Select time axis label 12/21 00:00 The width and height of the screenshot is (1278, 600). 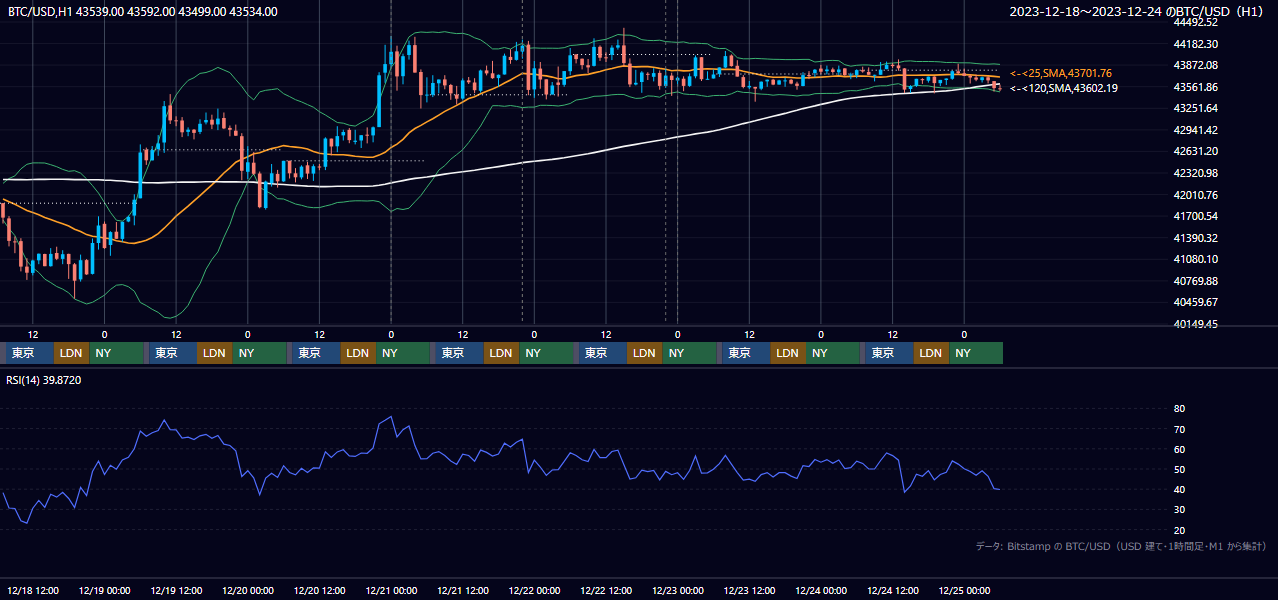pos(392,591)
